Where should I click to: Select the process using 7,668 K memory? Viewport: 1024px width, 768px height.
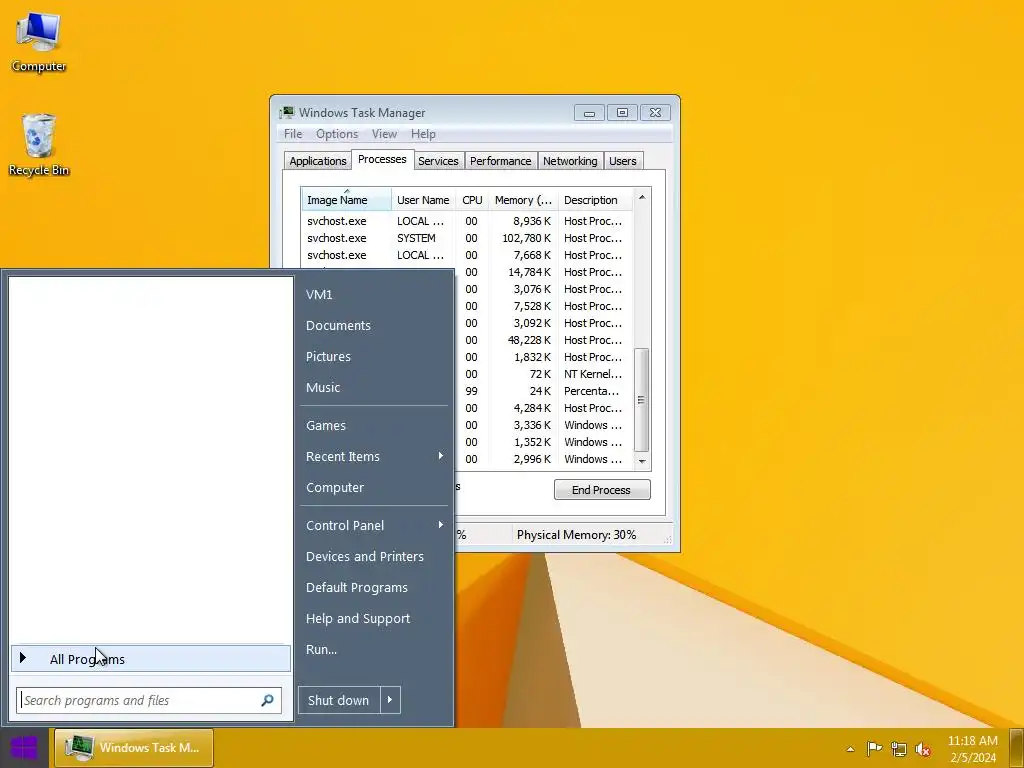467,255
